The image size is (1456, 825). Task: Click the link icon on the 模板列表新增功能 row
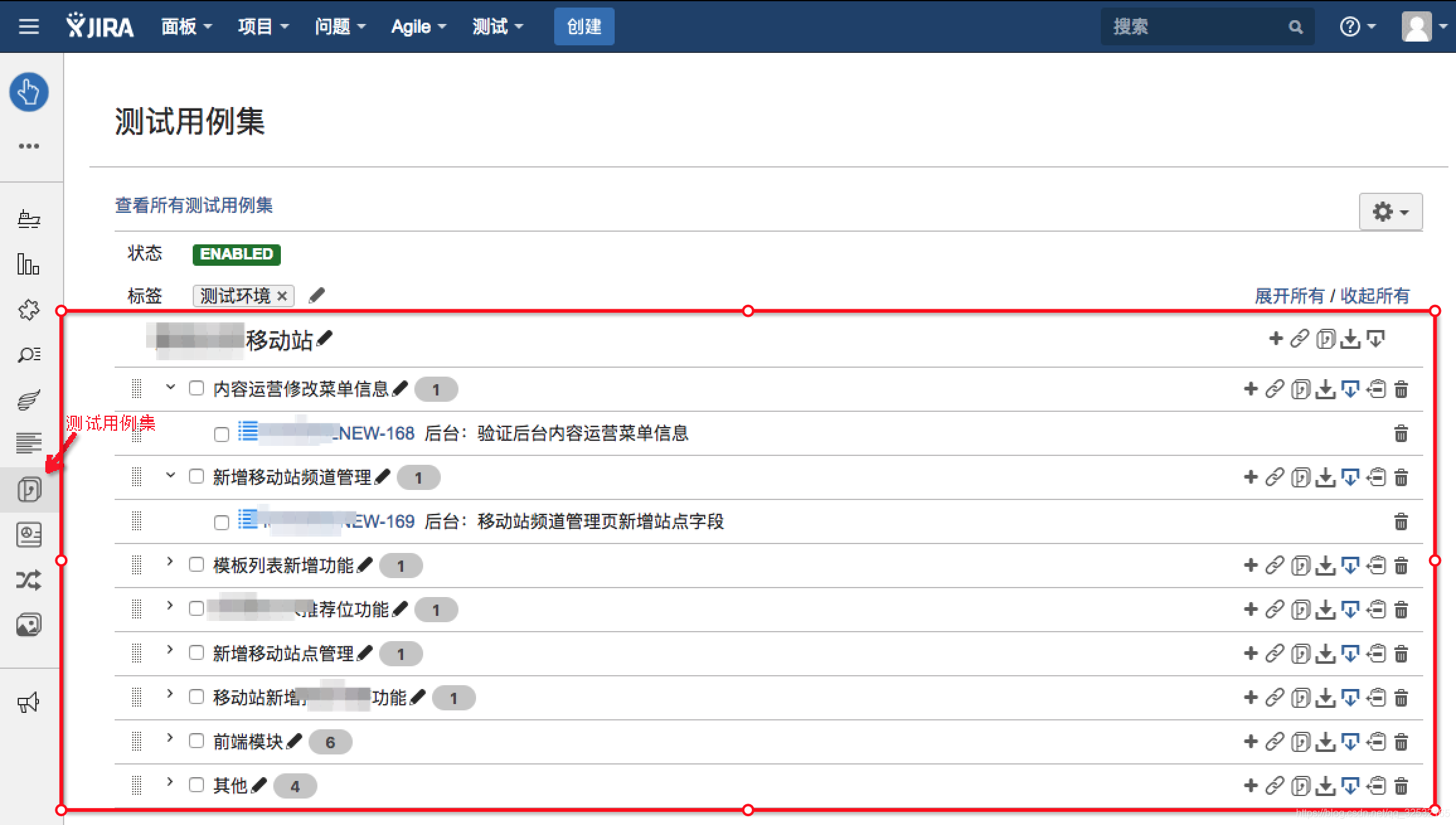point(1275,566)
